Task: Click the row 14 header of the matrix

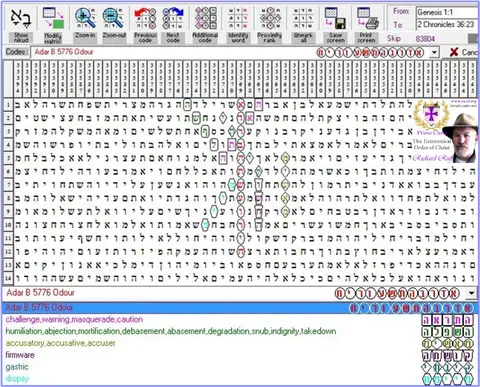Action: coord(8,278)
